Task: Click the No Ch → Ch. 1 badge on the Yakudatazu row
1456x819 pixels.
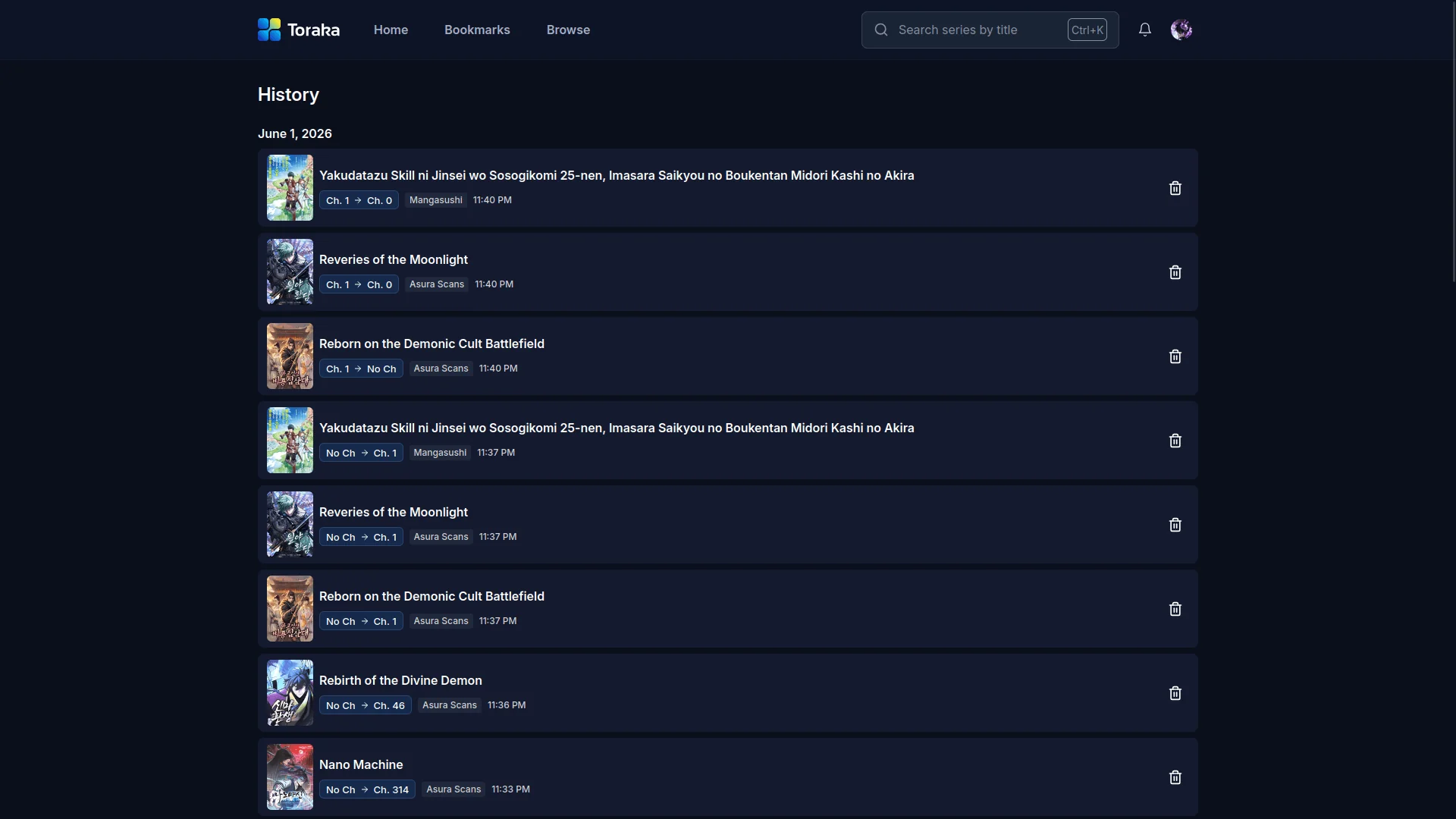Action: [361, 453]
